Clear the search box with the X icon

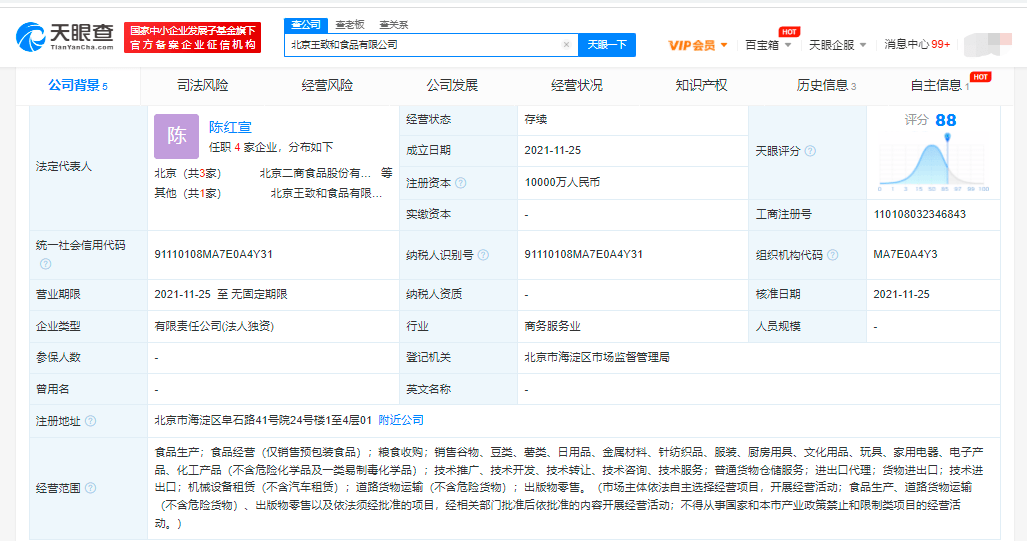pos(567,45)
